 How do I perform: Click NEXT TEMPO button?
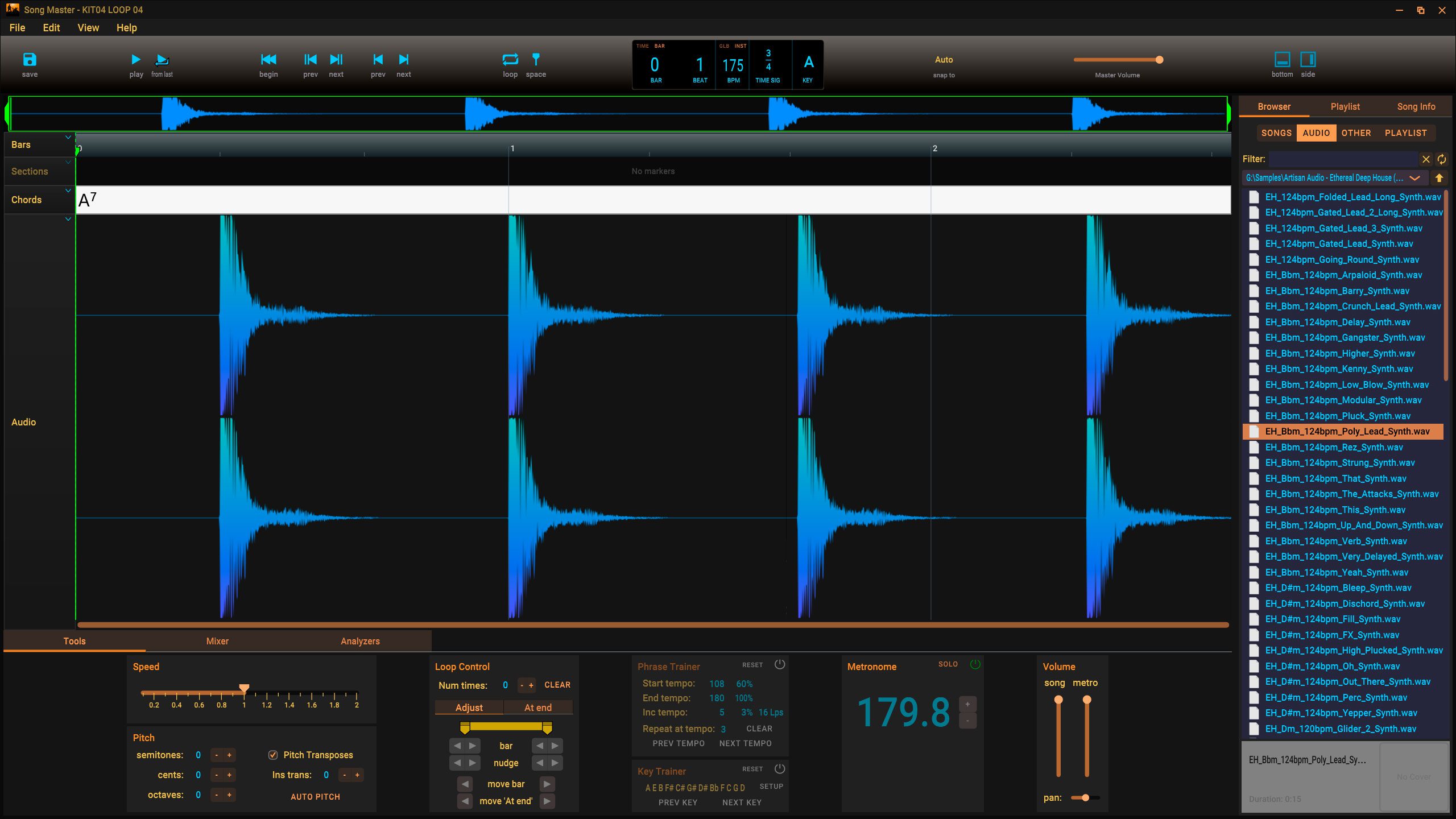point(745,743)
